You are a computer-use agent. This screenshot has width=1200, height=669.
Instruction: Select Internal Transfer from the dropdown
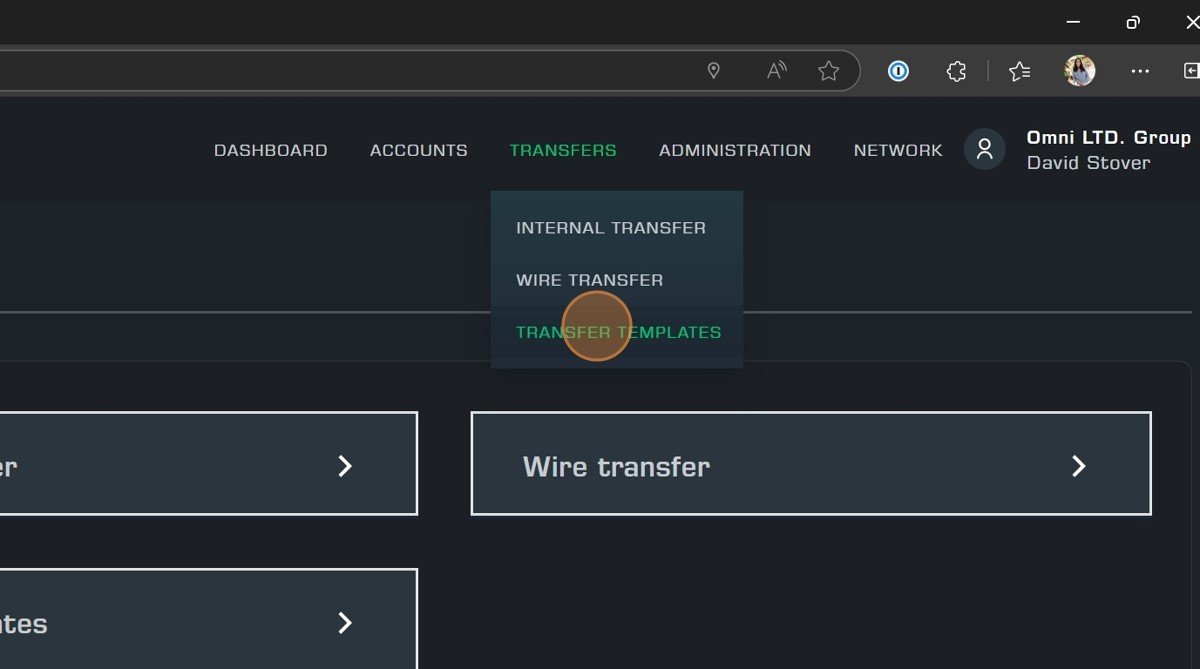[x=610, y=228]
